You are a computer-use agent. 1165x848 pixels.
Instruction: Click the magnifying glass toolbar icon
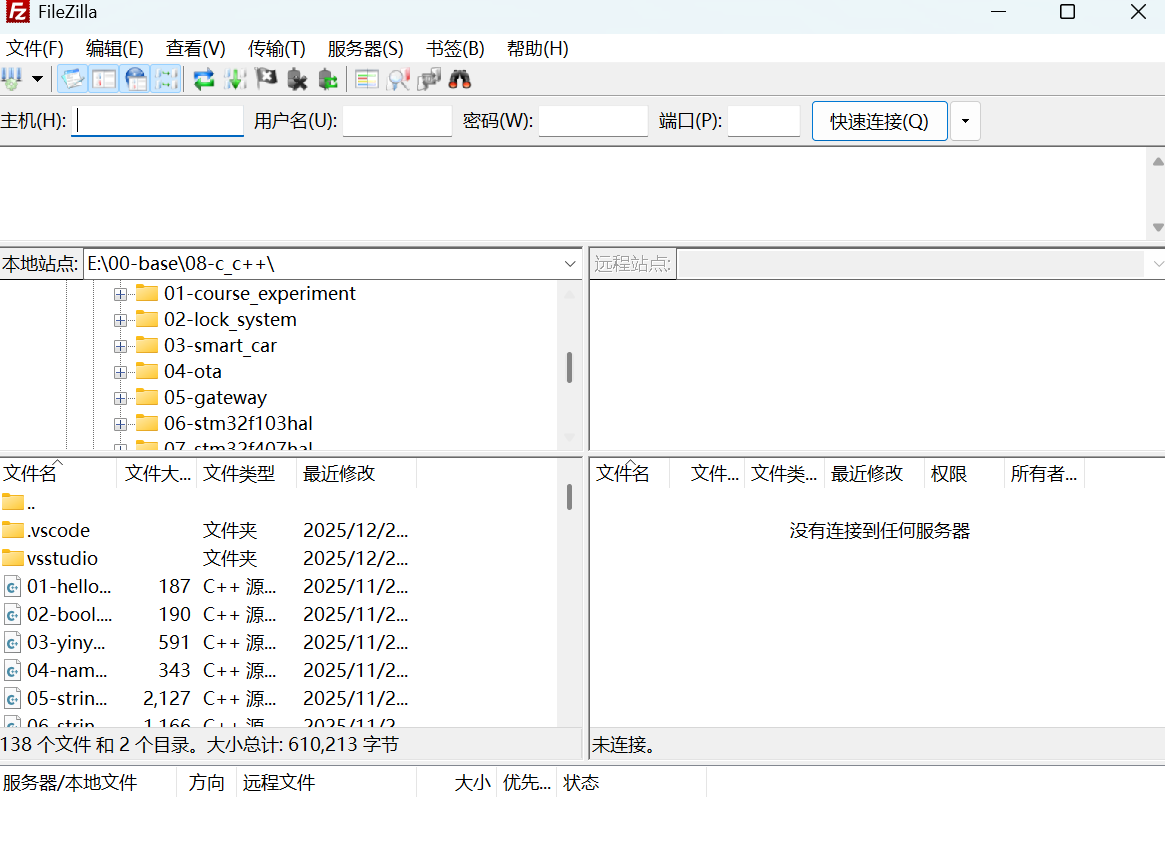[x=398, y=79]
